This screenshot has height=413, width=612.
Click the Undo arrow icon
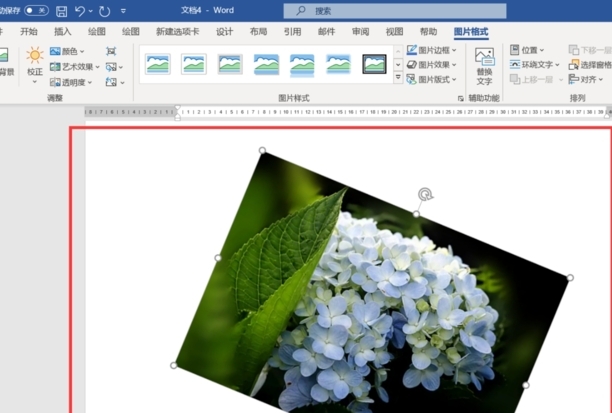pos(80,11)
